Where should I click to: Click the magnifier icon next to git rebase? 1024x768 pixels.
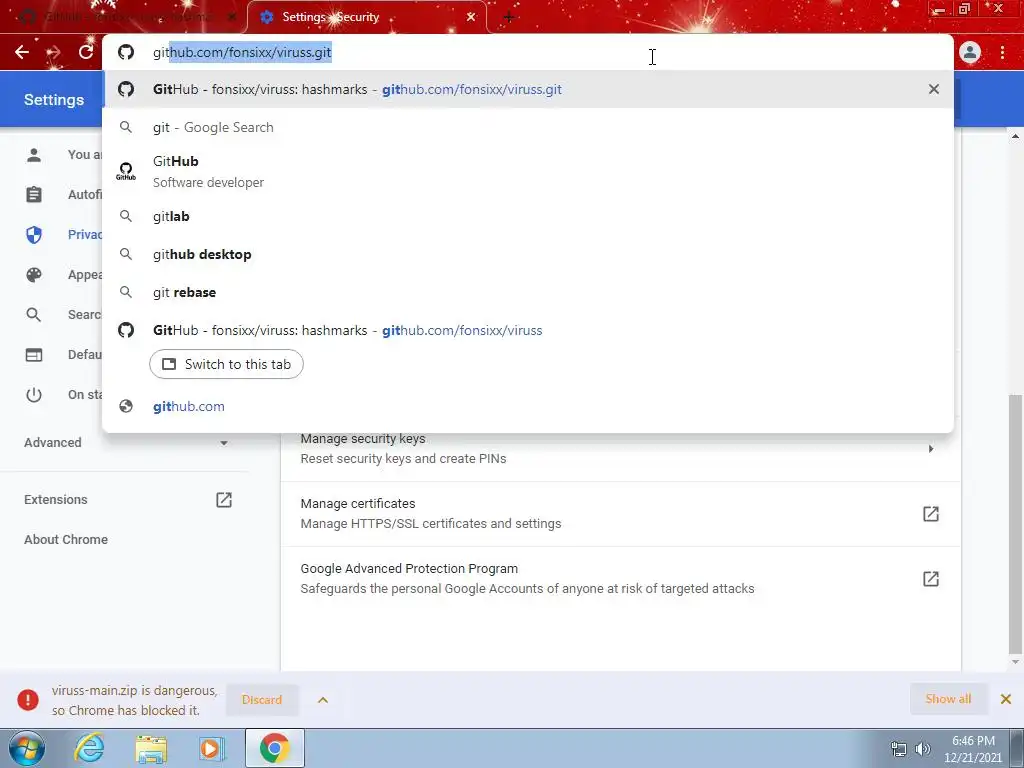126,292
